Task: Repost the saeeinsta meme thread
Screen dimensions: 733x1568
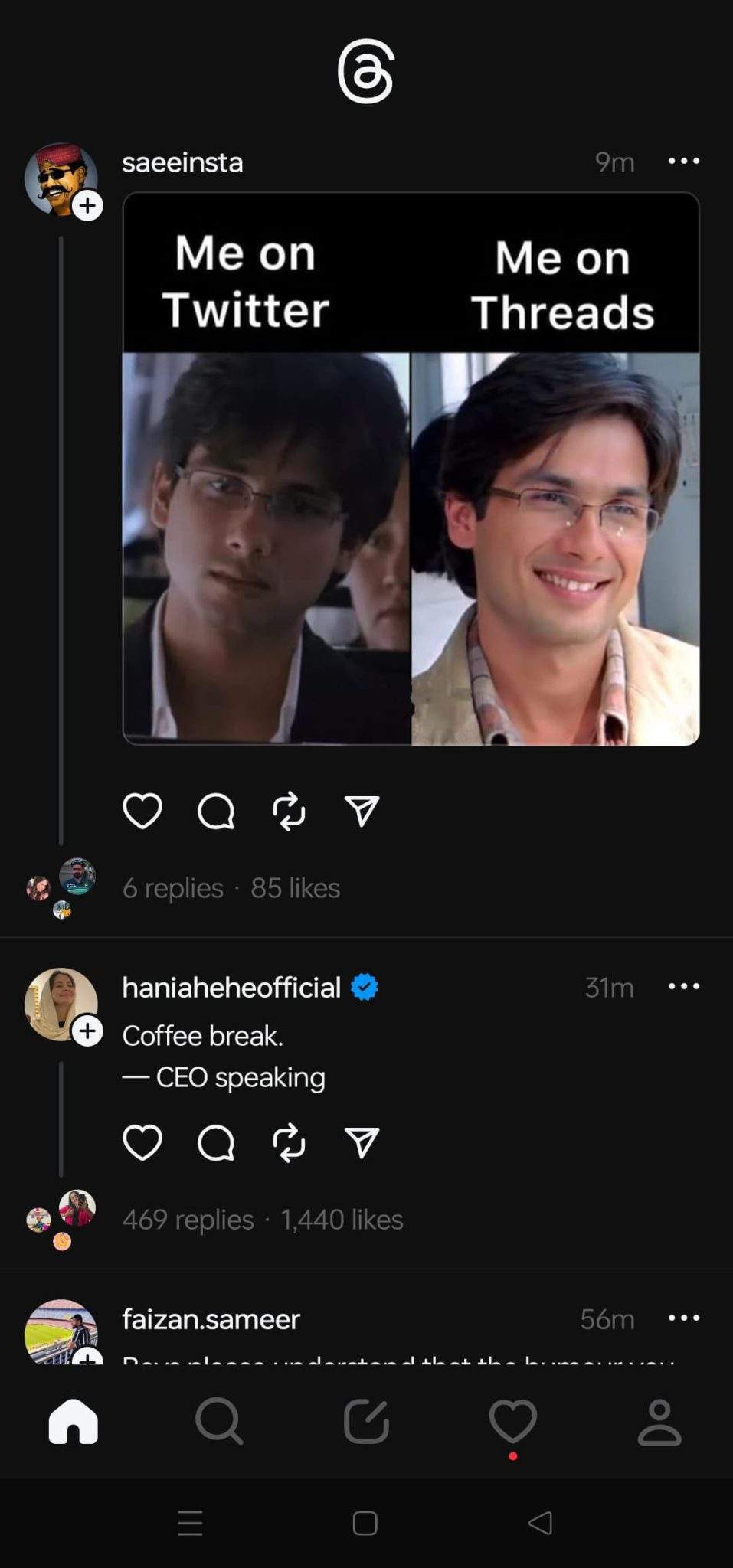Action: point(289,812)
